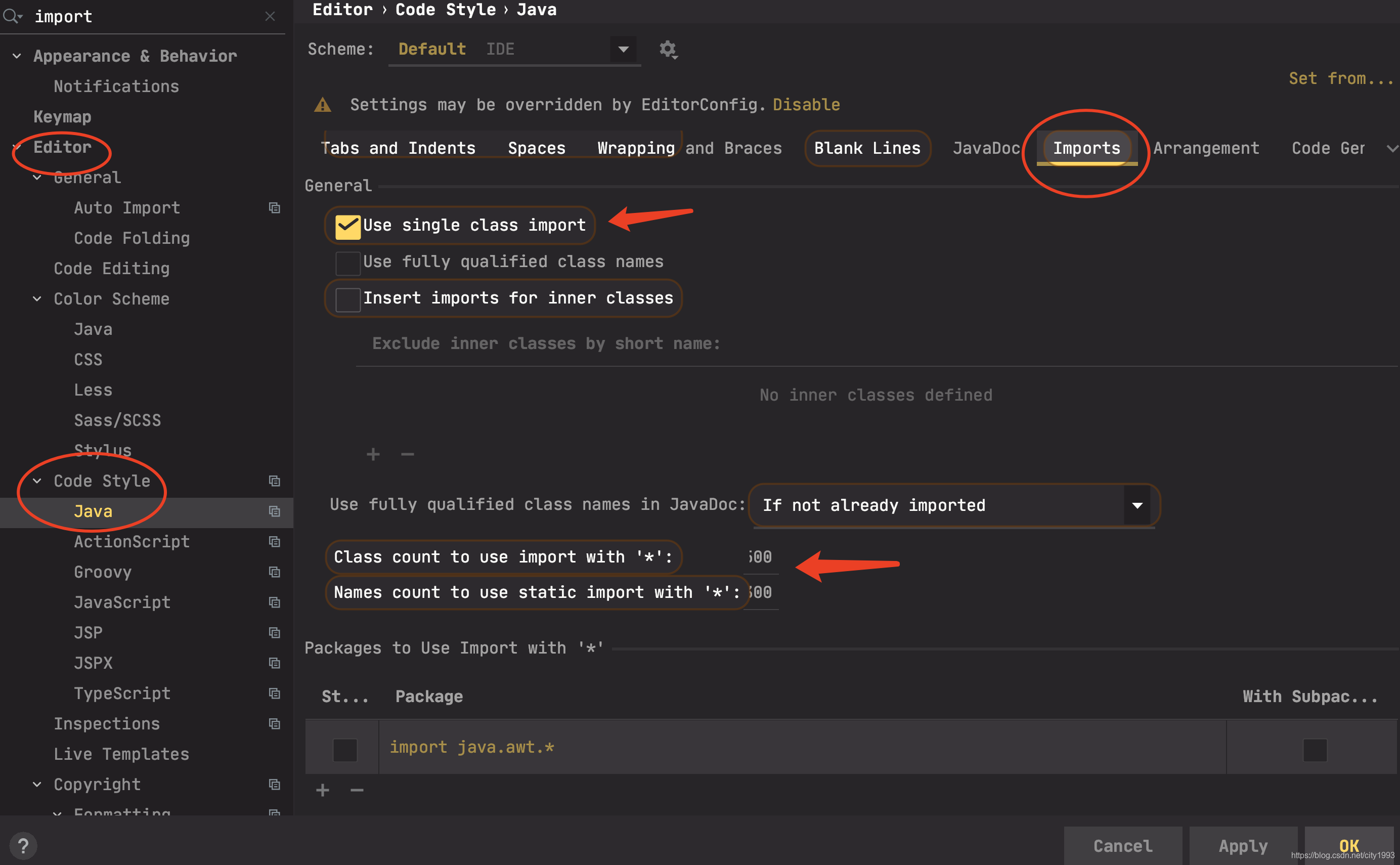Click the project icon next to Inspections
Image resolution: width=1400 pixels, height=865 pixels.
(275, 724)
